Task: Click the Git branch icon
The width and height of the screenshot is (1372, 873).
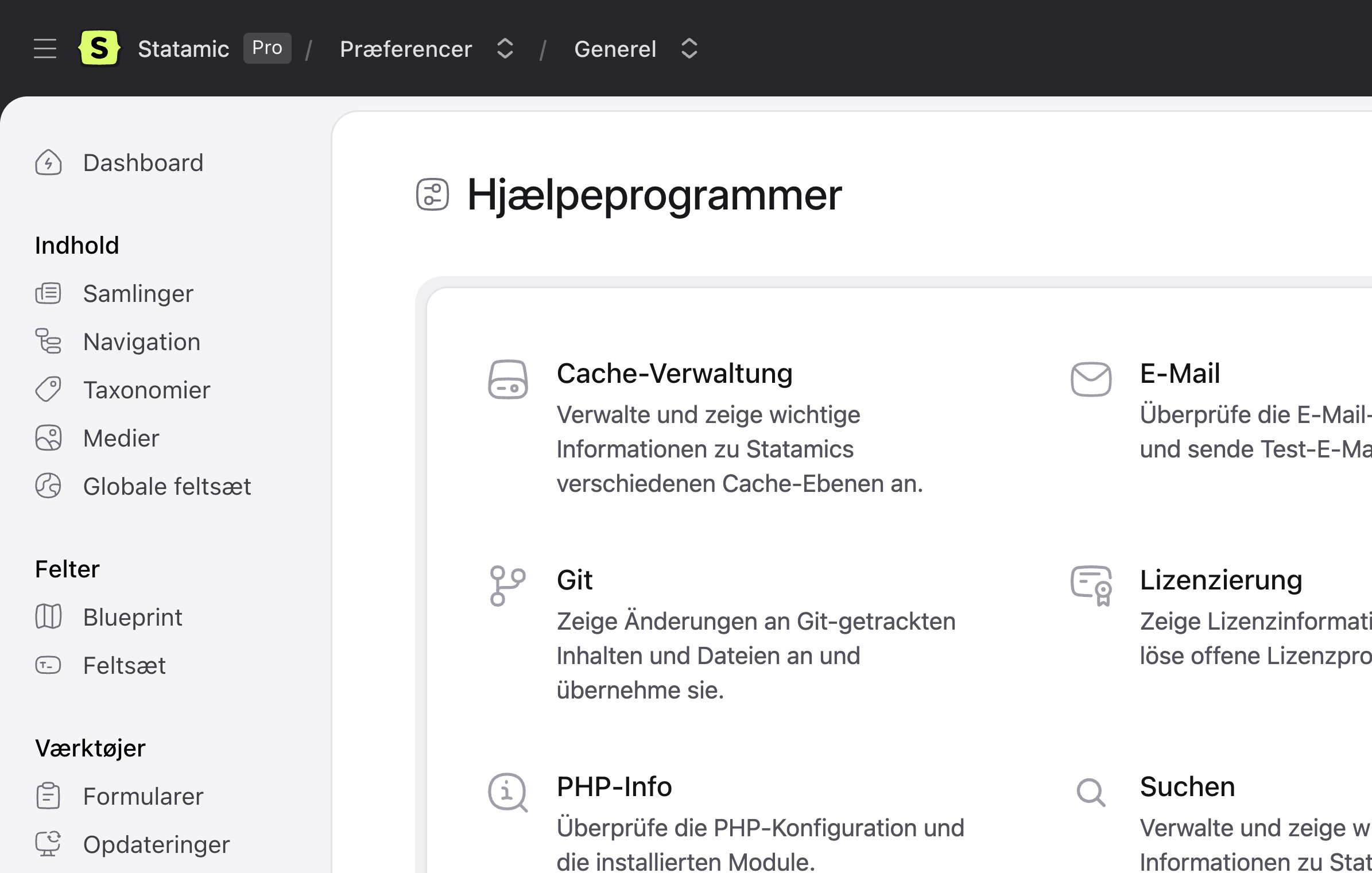Action: click(x=507, y=586)
